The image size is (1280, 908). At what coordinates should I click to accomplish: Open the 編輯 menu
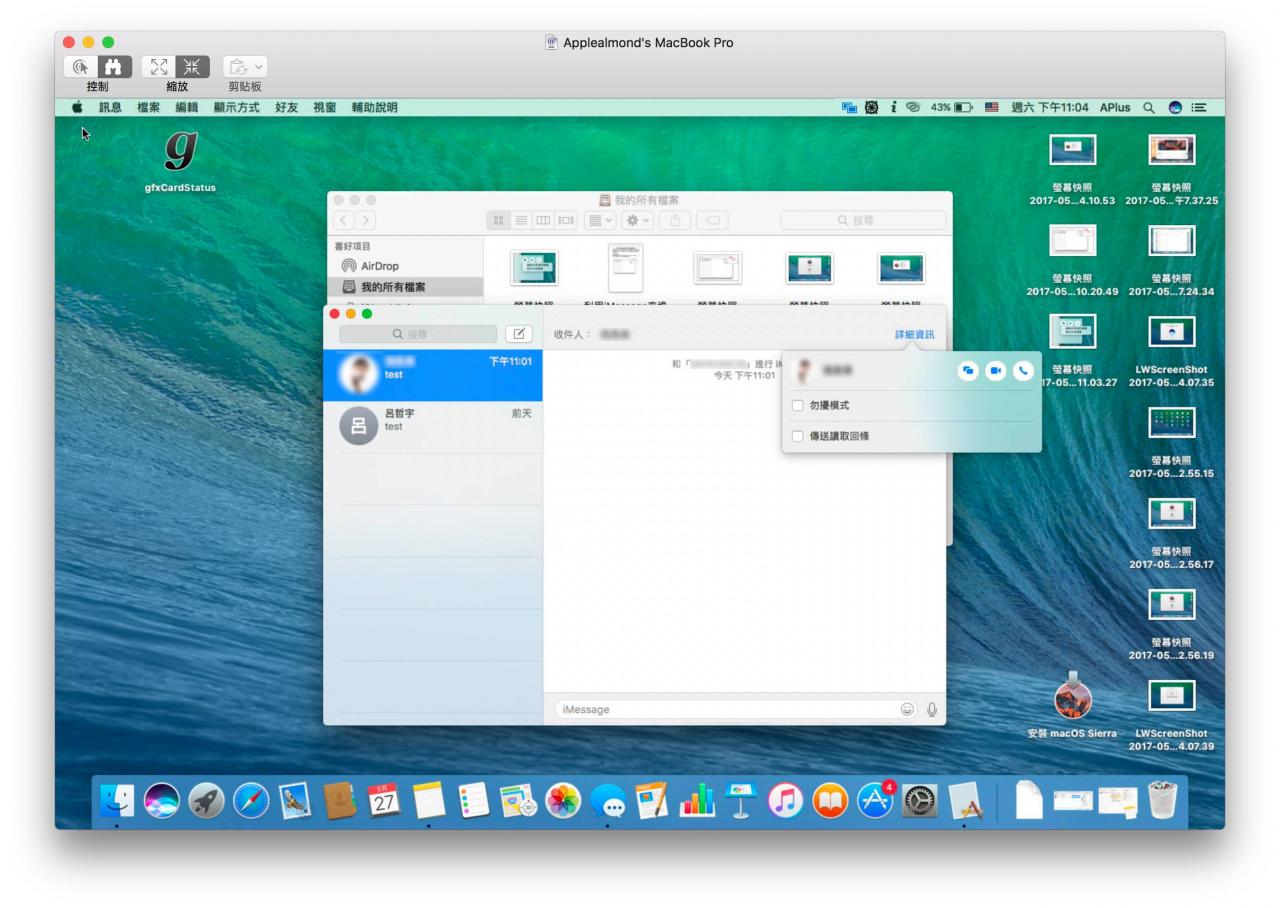click(x=187, y=107)
